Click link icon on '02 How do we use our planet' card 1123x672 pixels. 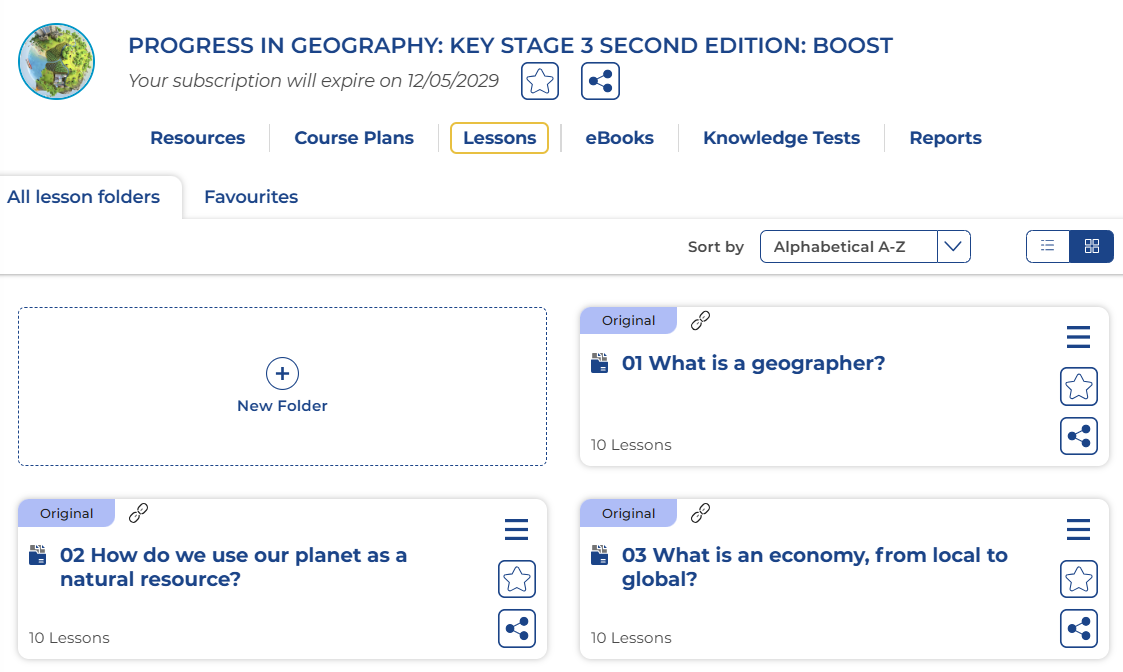[139, 513]
